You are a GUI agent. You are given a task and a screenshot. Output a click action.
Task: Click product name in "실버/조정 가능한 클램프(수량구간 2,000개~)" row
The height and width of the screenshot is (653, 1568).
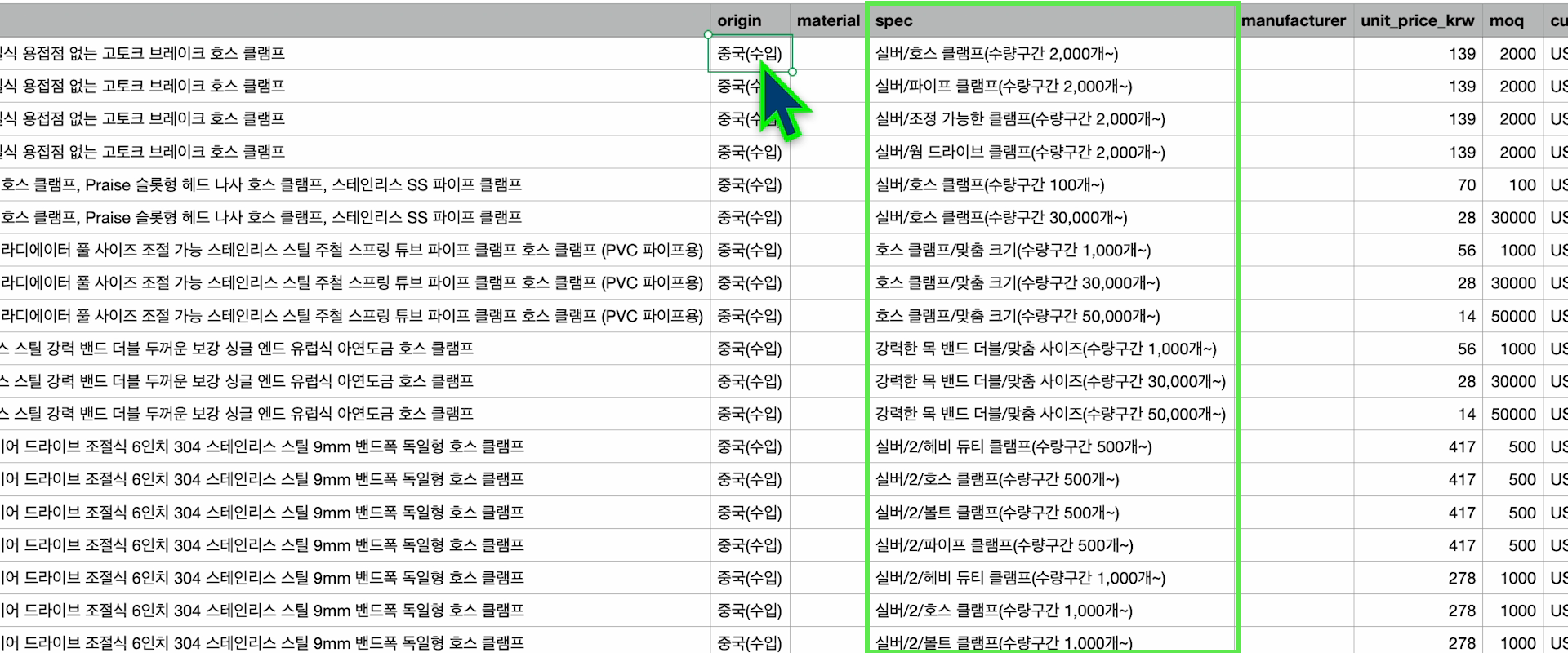pos(354,119)
